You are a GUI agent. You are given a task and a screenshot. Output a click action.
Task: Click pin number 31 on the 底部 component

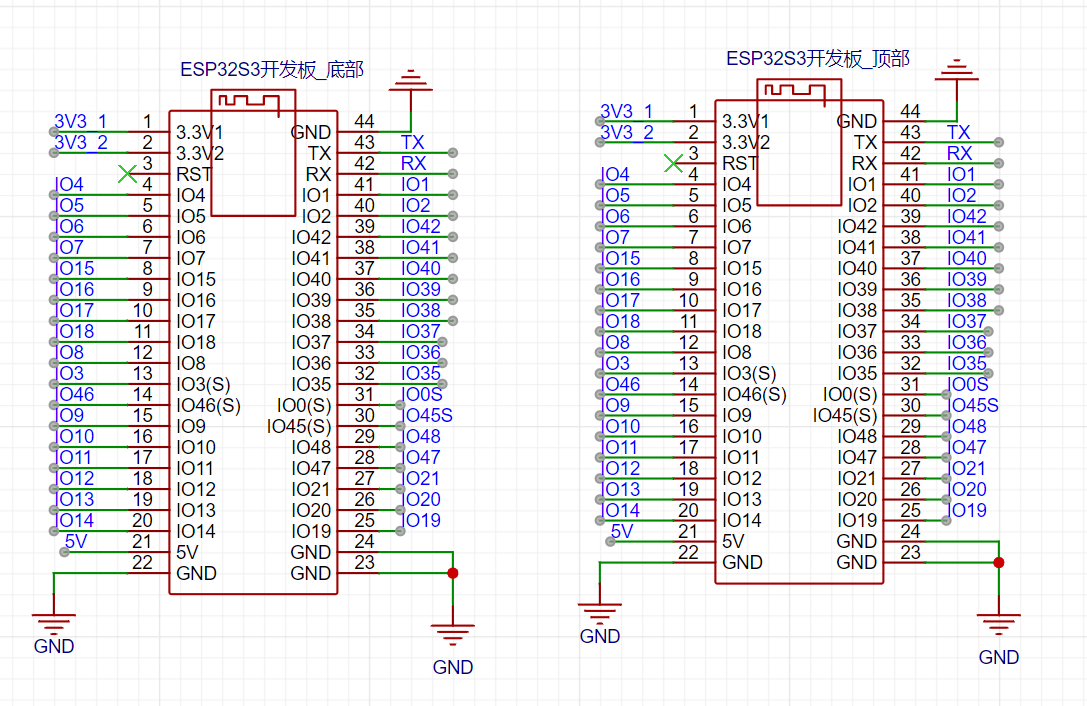[x=364, y=395]
